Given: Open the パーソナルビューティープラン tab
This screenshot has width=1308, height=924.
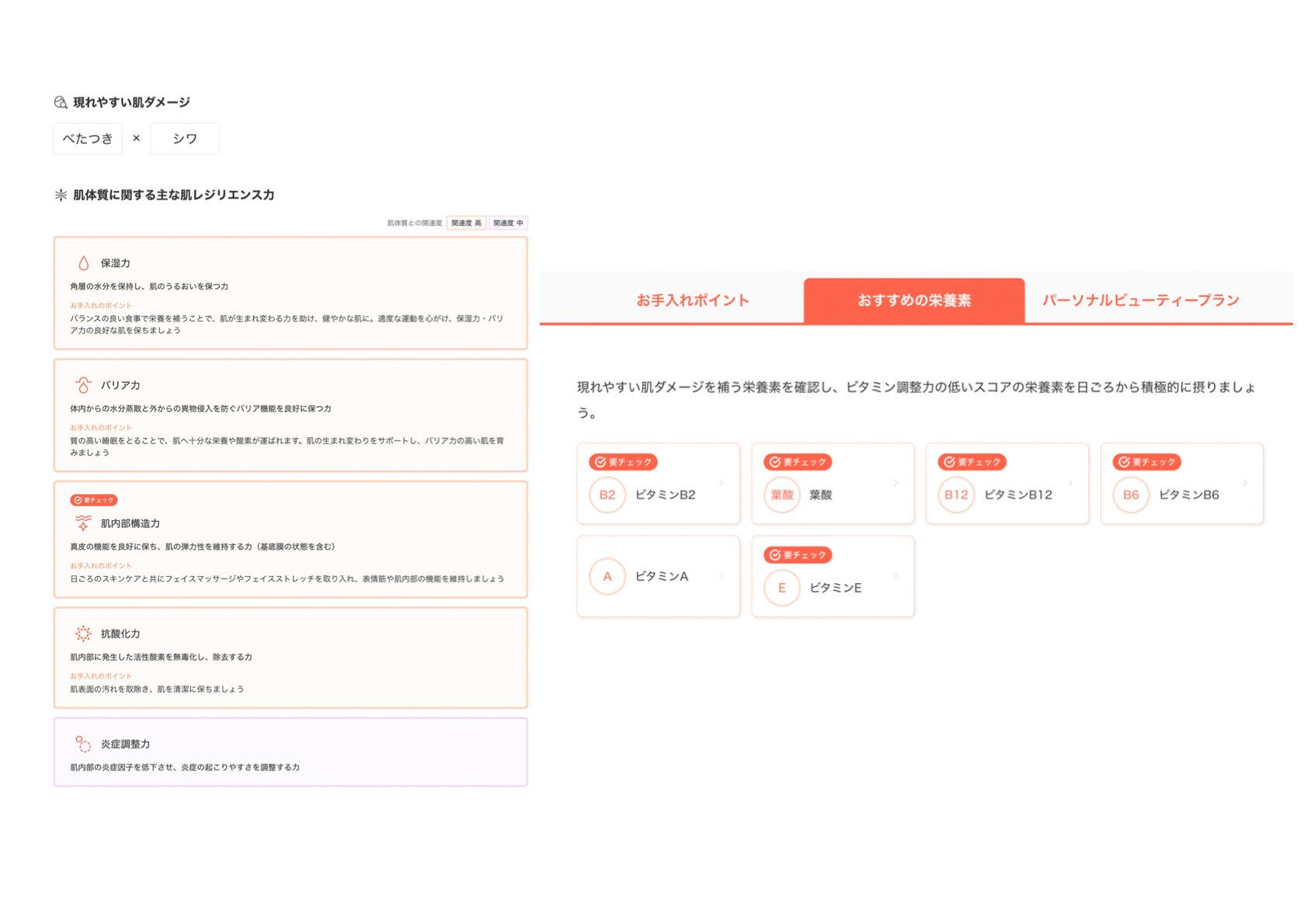Looking at the screenshot, I should click(x=1140, y=300).
